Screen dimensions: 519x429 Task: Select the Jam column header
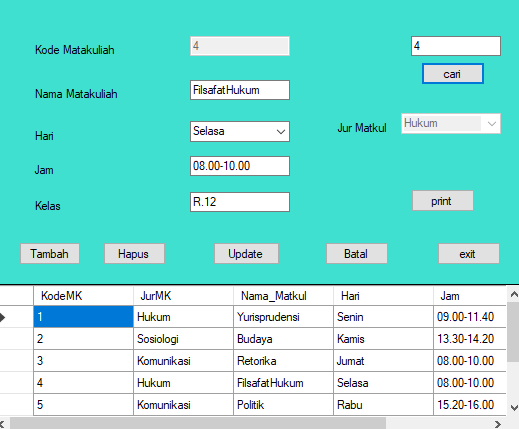470,296
